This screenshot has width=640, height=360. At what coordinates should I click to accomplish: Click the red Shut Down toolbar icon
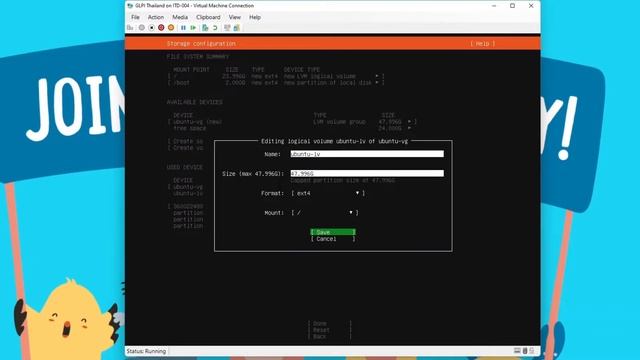pos(161,28)
